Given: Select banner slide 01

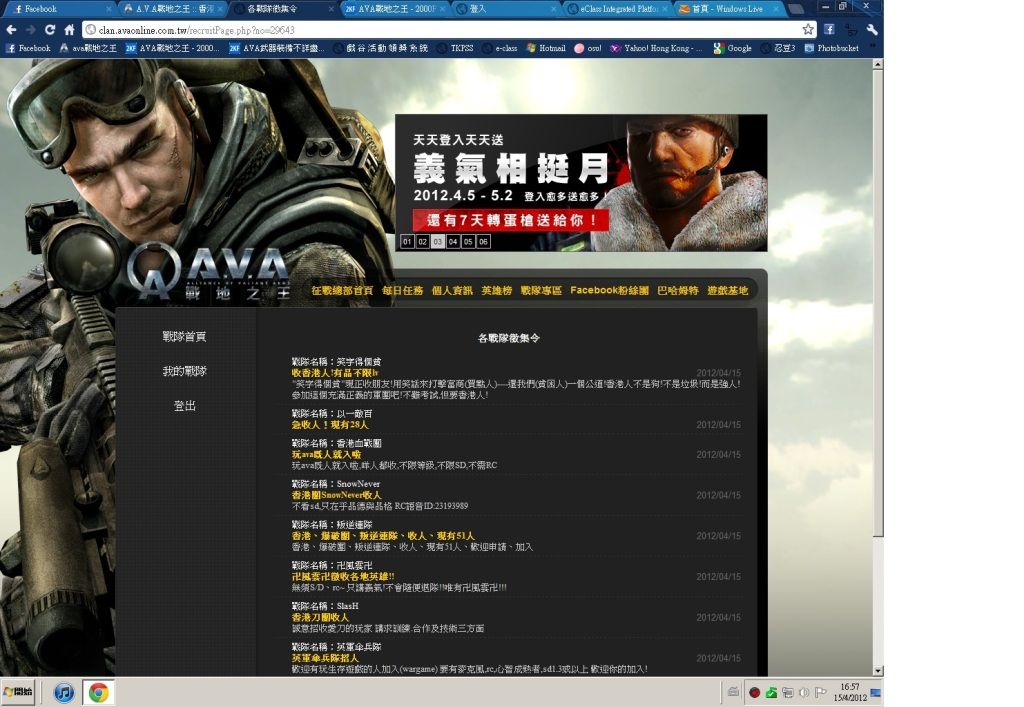Looking at the screenshot, I should click(x=407, y=242).
